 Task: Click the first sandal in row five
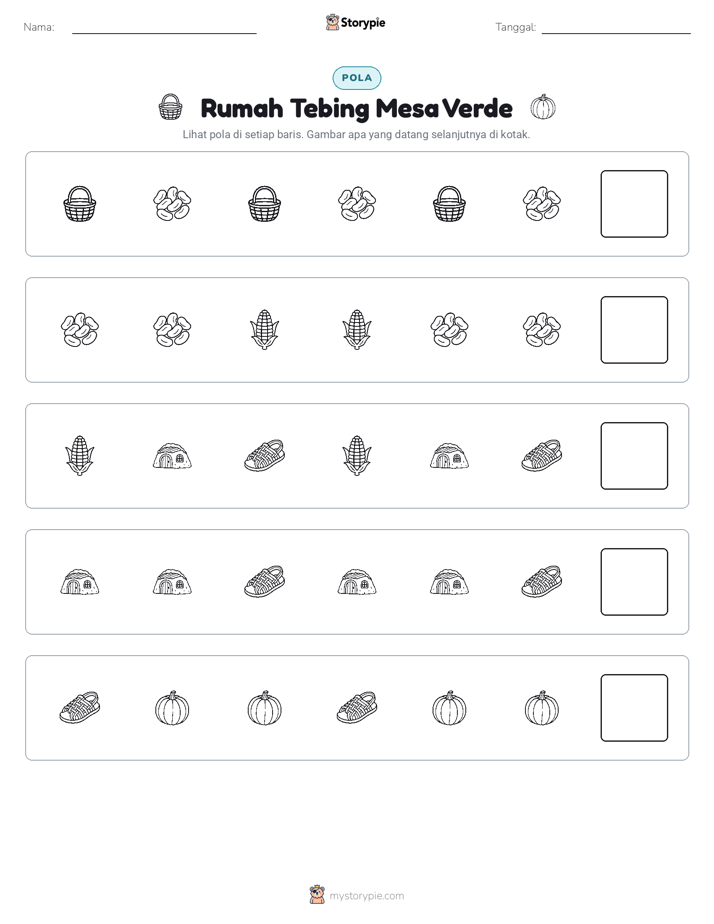click(x=80, y=708)
